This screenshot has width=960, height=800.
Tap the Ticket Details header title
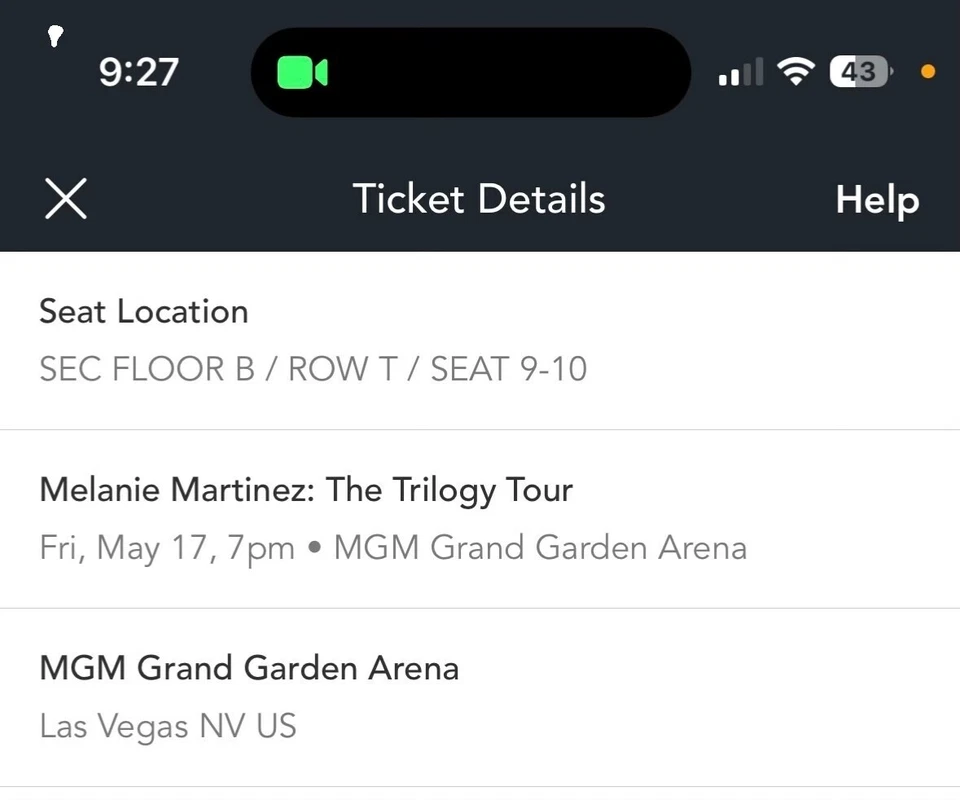pyautogui.click(x=479, y=199)
